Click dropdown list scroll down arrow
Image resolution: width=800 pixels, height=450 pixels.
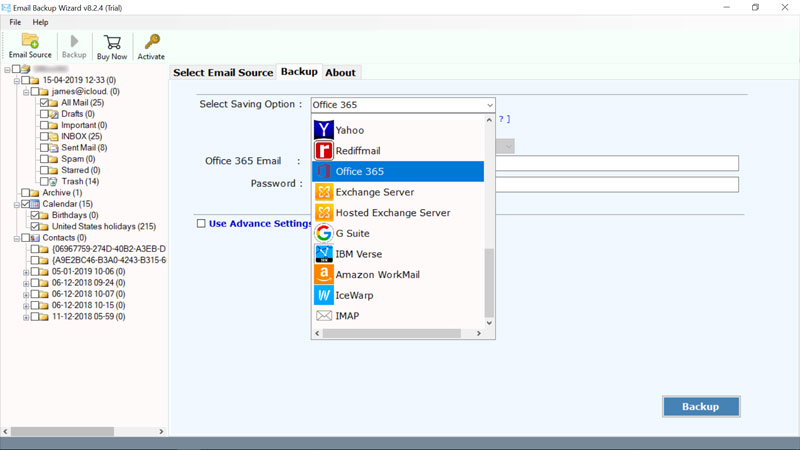[489, 323]
